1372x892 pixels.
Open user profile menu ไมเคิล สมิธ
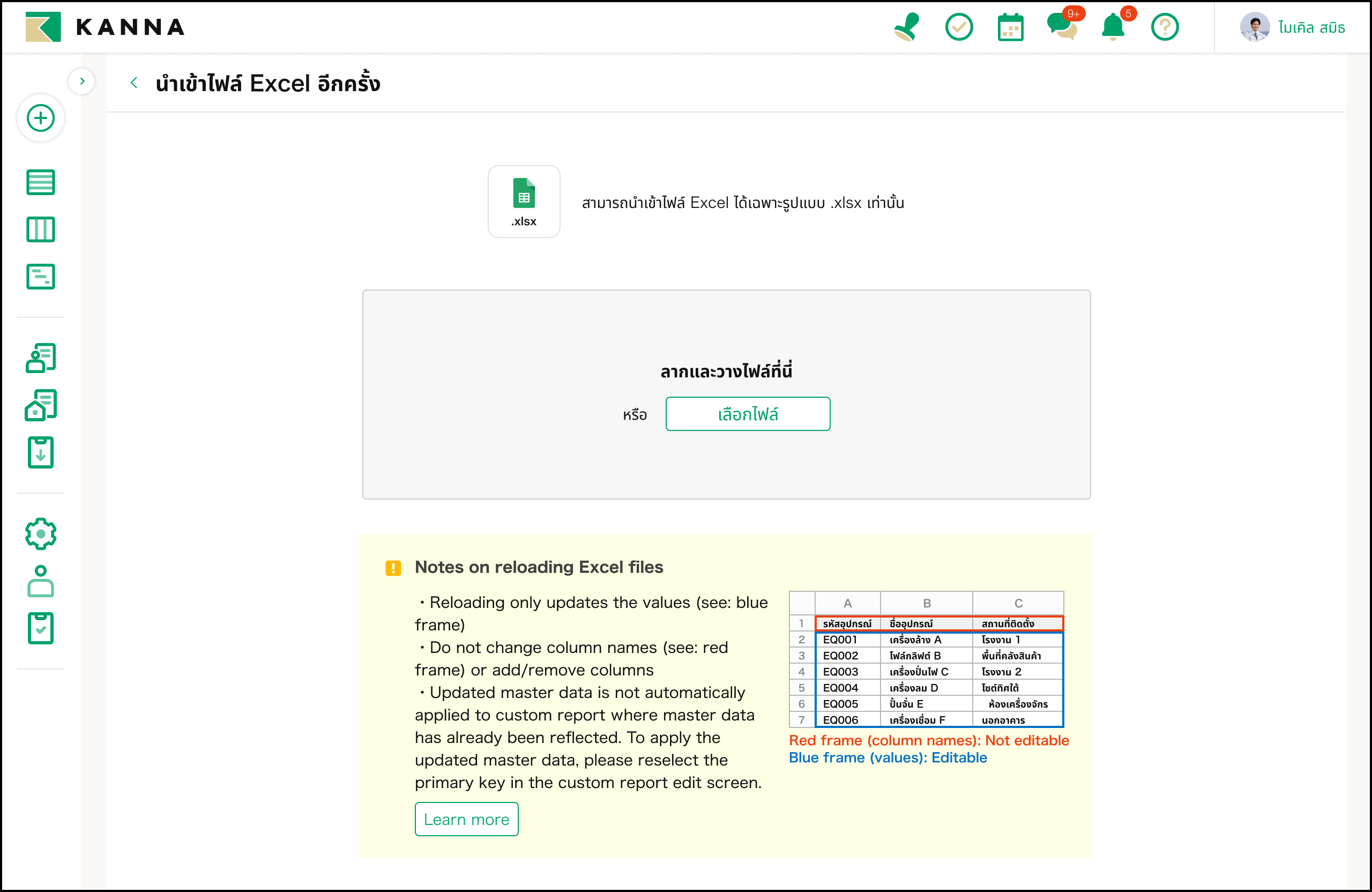point(1293,27)
